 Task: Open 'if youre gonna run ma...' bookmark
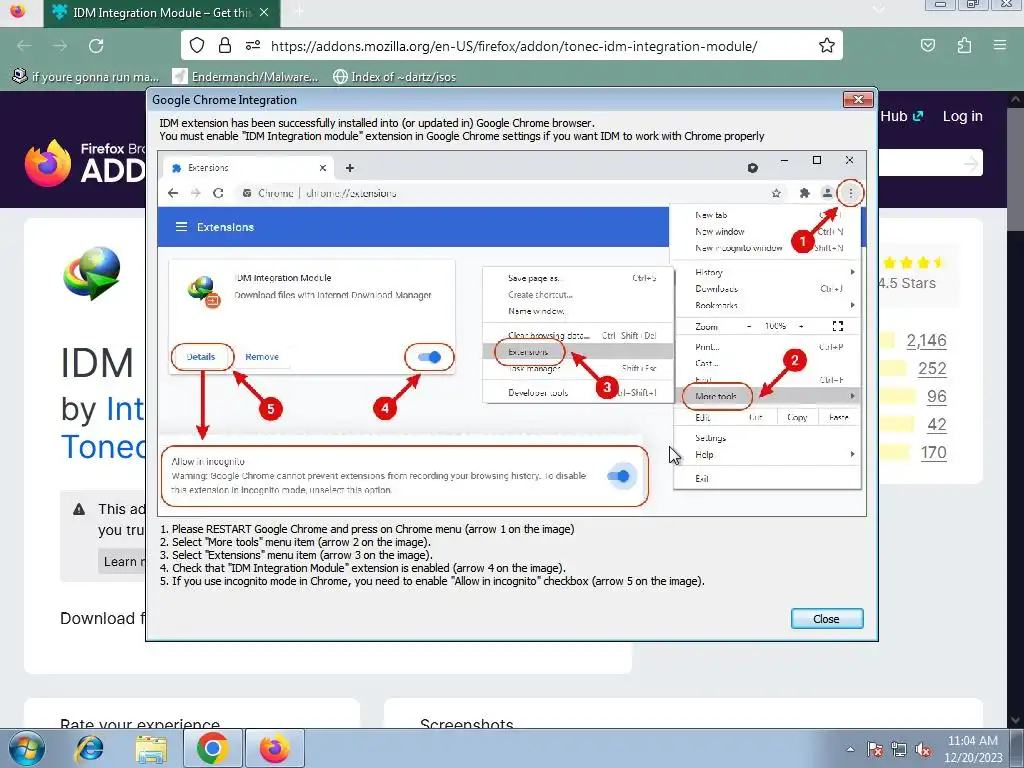point(86,76)
